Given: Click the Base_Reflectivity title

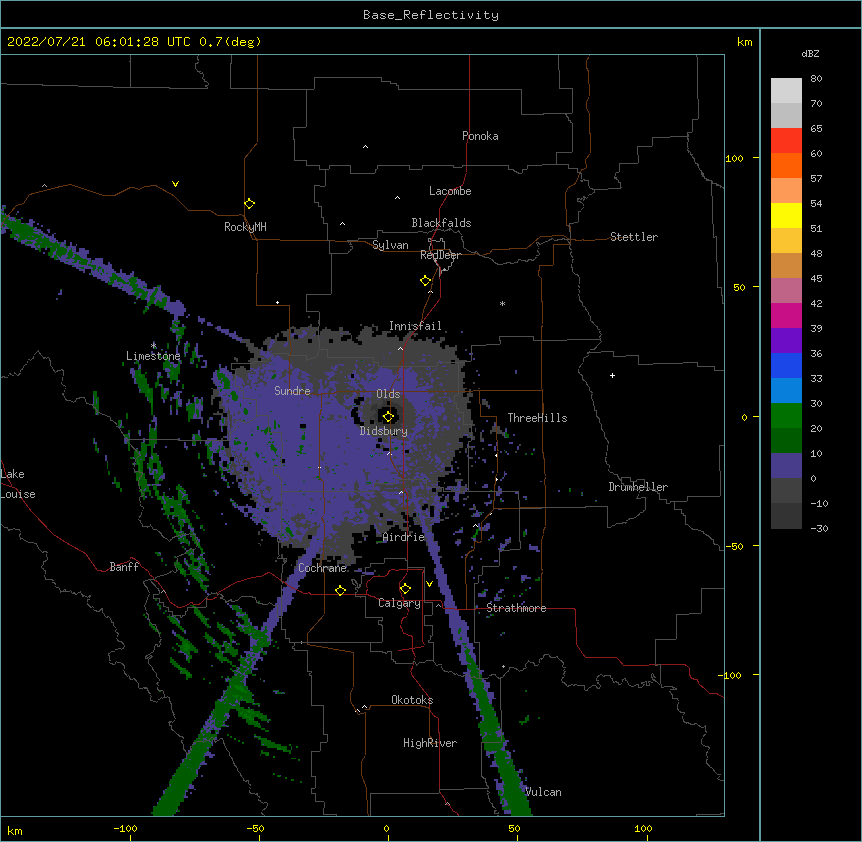Looking at the screenshot, I should [431, 15].
